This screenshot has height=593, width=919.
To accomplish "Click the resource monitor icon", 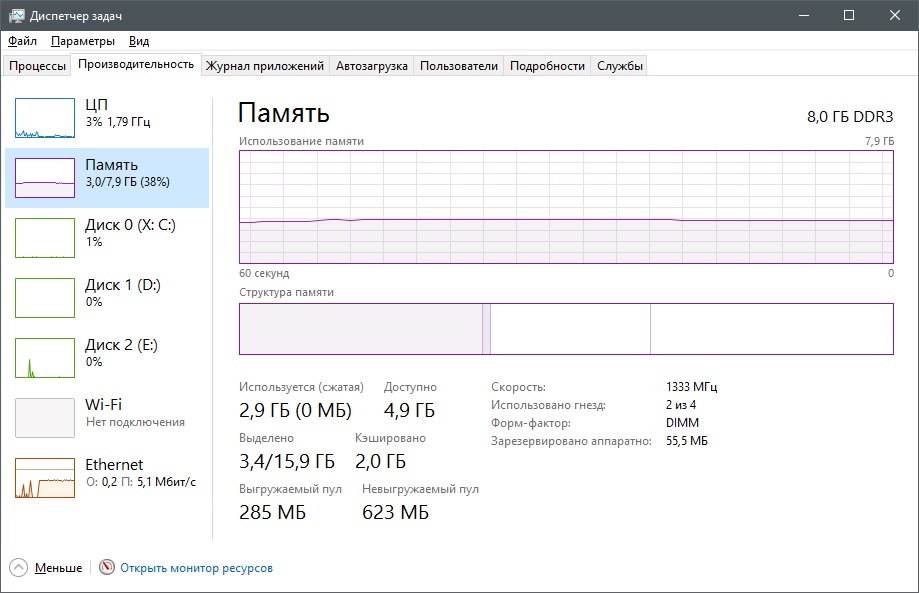I will tap(107, 568).
